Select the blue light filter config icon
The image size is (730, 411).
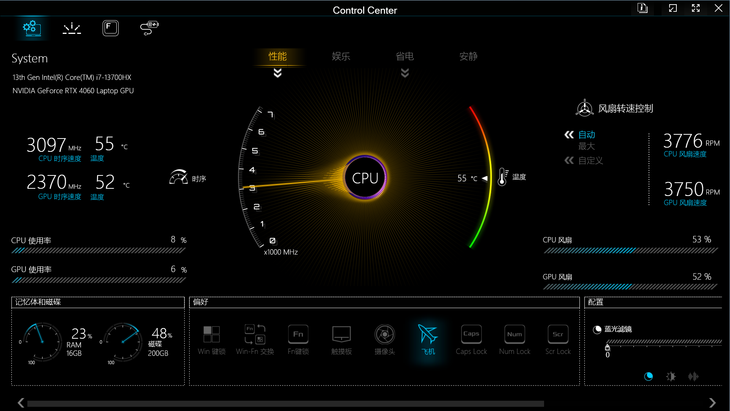click(648, 376)
